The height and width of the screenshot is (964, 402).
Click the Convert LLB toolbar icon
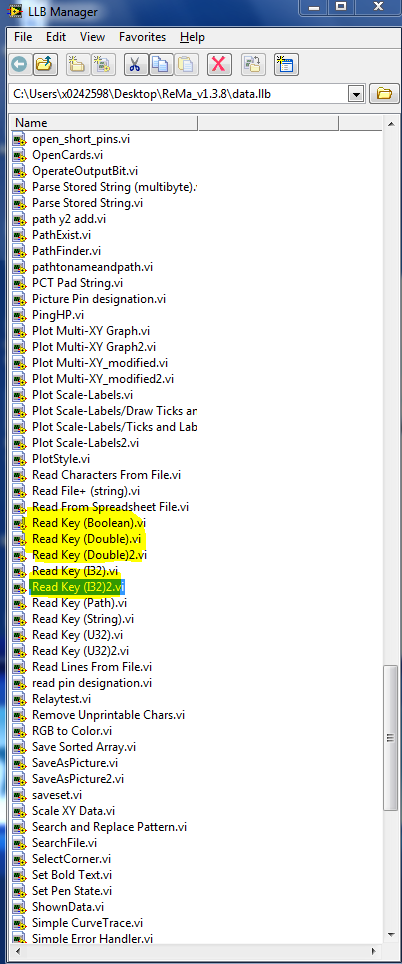253,64
